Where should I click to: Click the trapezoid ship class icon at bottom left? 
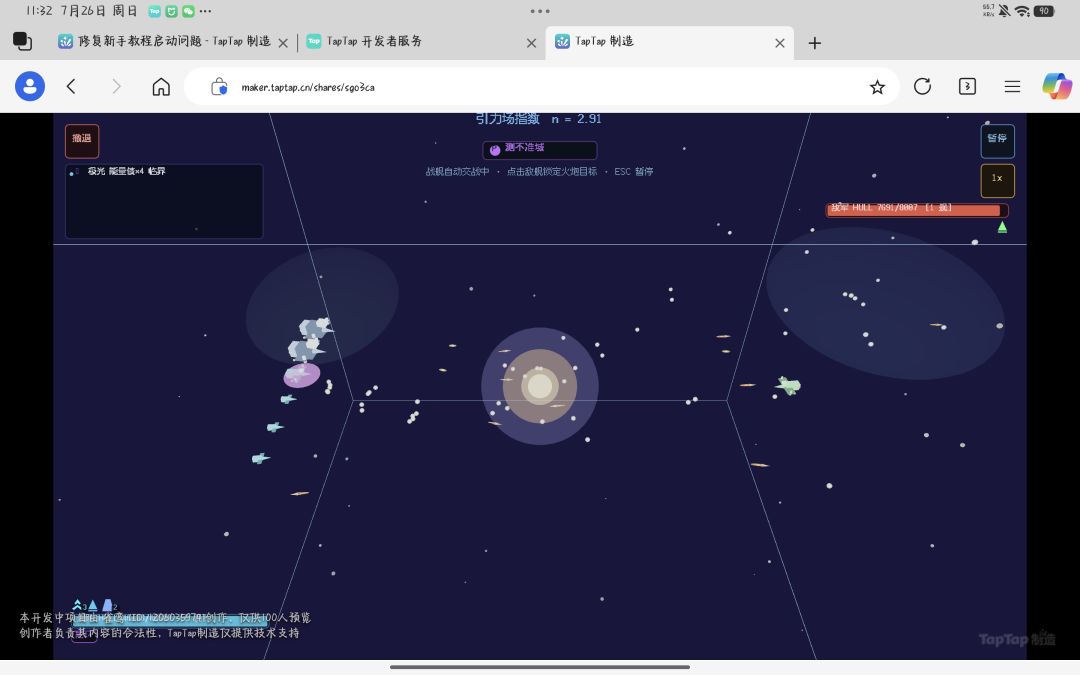[107, 605]
